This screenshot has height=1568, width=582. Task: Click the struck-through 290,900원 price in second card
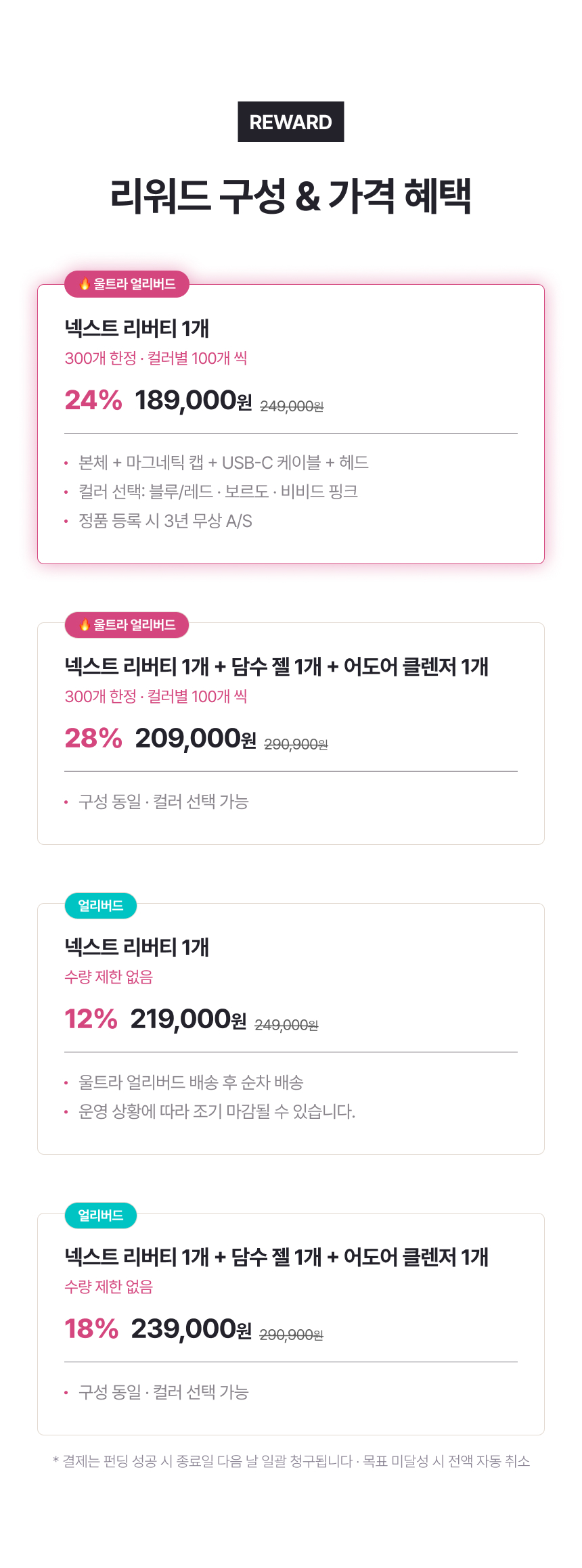coord(296,744)
